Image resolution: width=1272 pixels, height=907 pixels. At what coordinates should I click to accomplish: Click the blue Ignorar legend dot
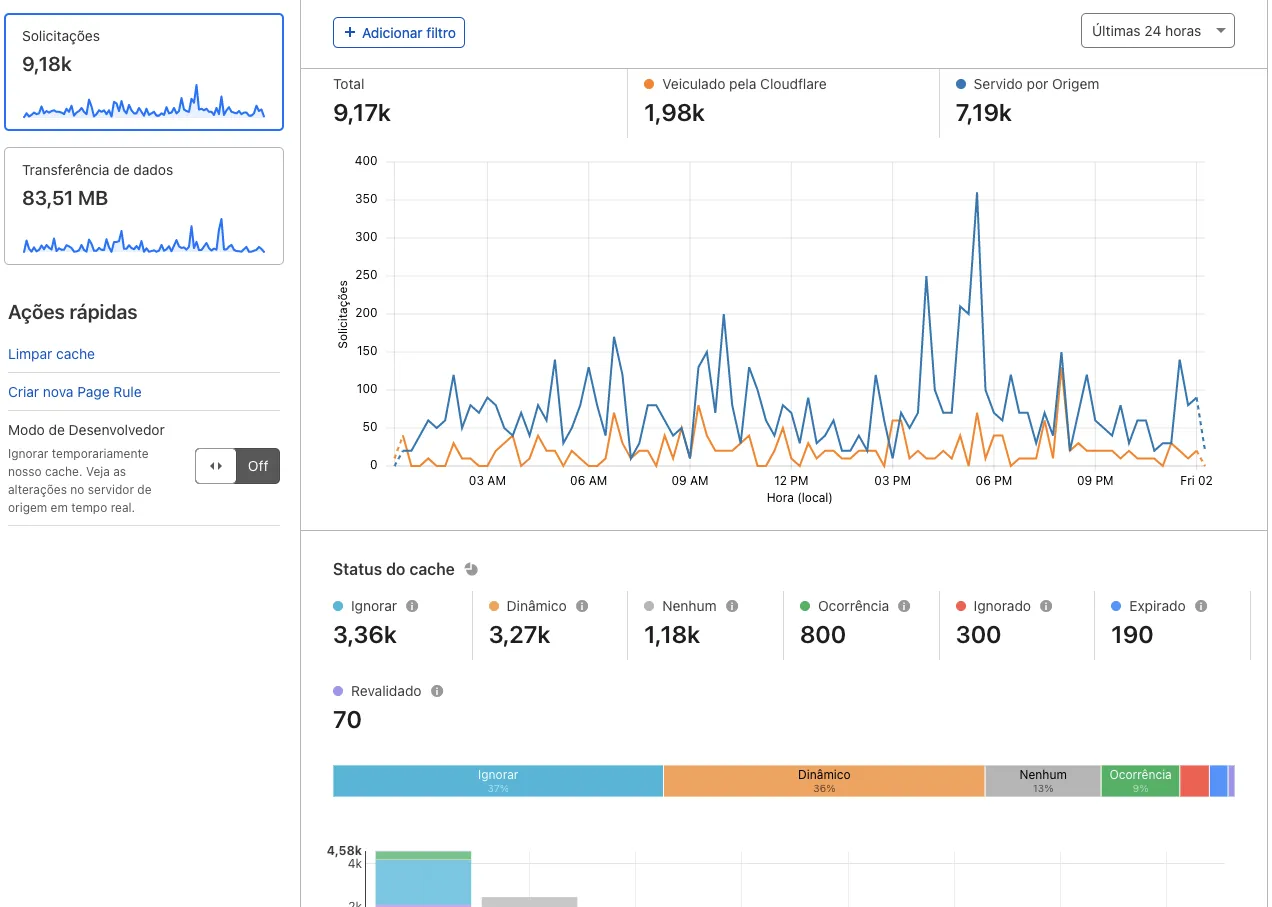(338, 606)
